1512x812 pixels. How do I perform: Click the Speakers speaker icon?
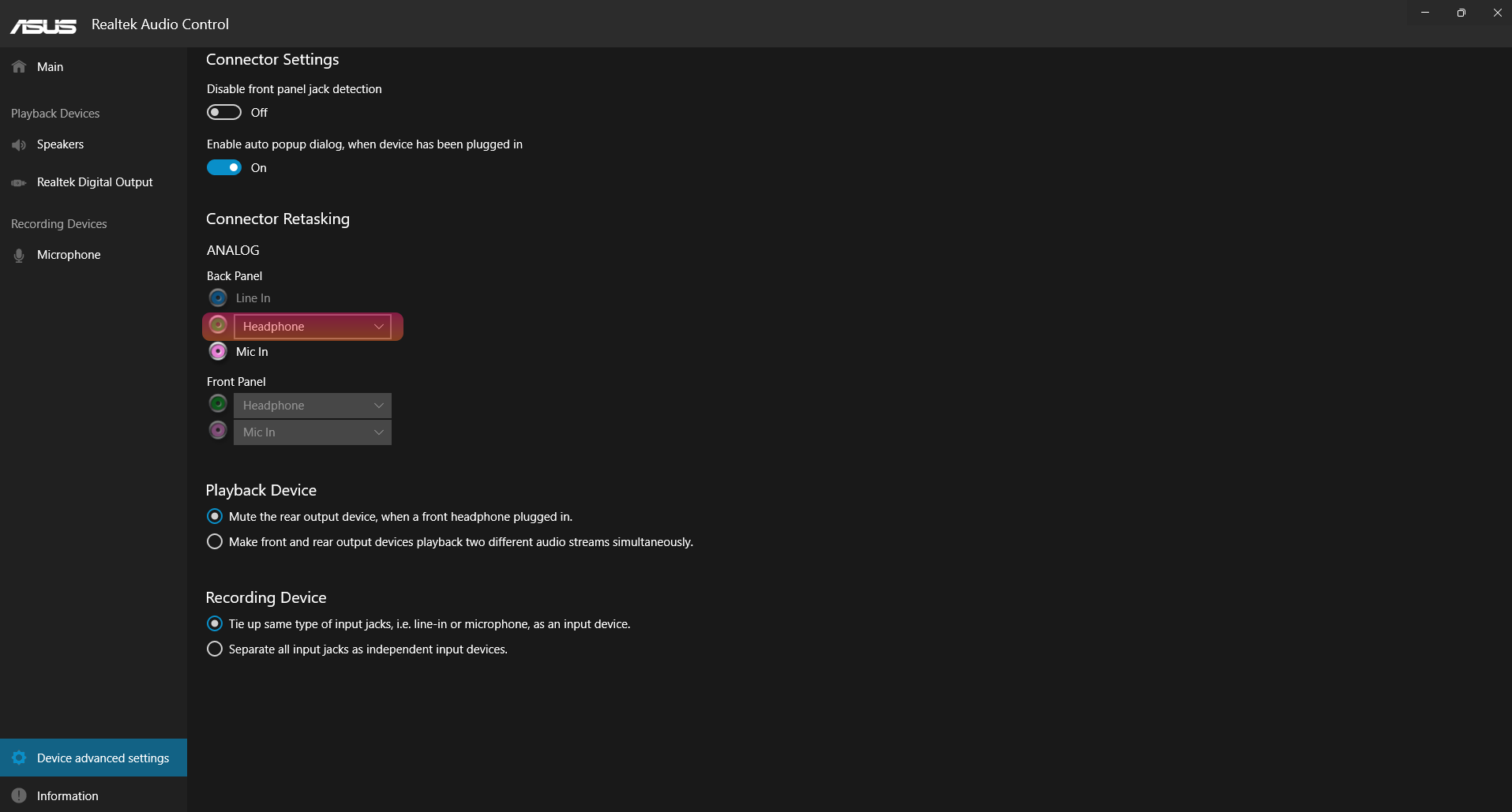click(19, 144)
